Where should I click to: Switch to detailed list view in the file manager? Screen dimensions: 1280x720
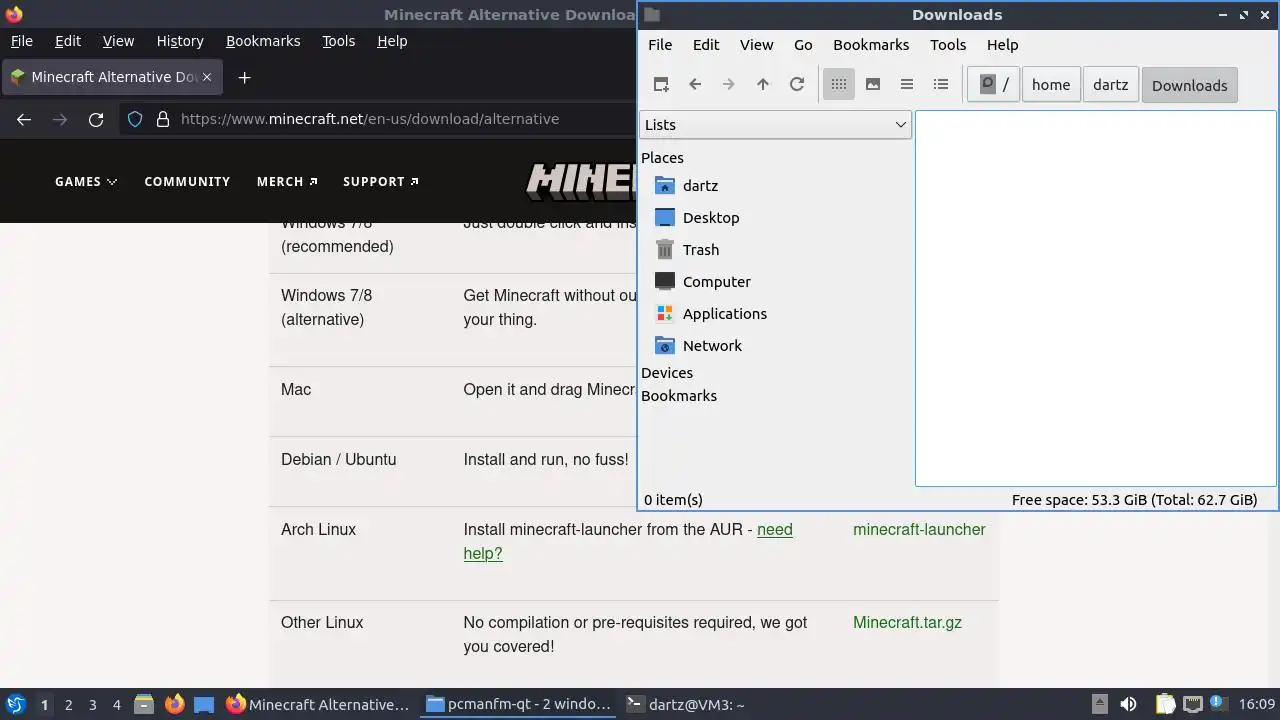coord(941,85)
